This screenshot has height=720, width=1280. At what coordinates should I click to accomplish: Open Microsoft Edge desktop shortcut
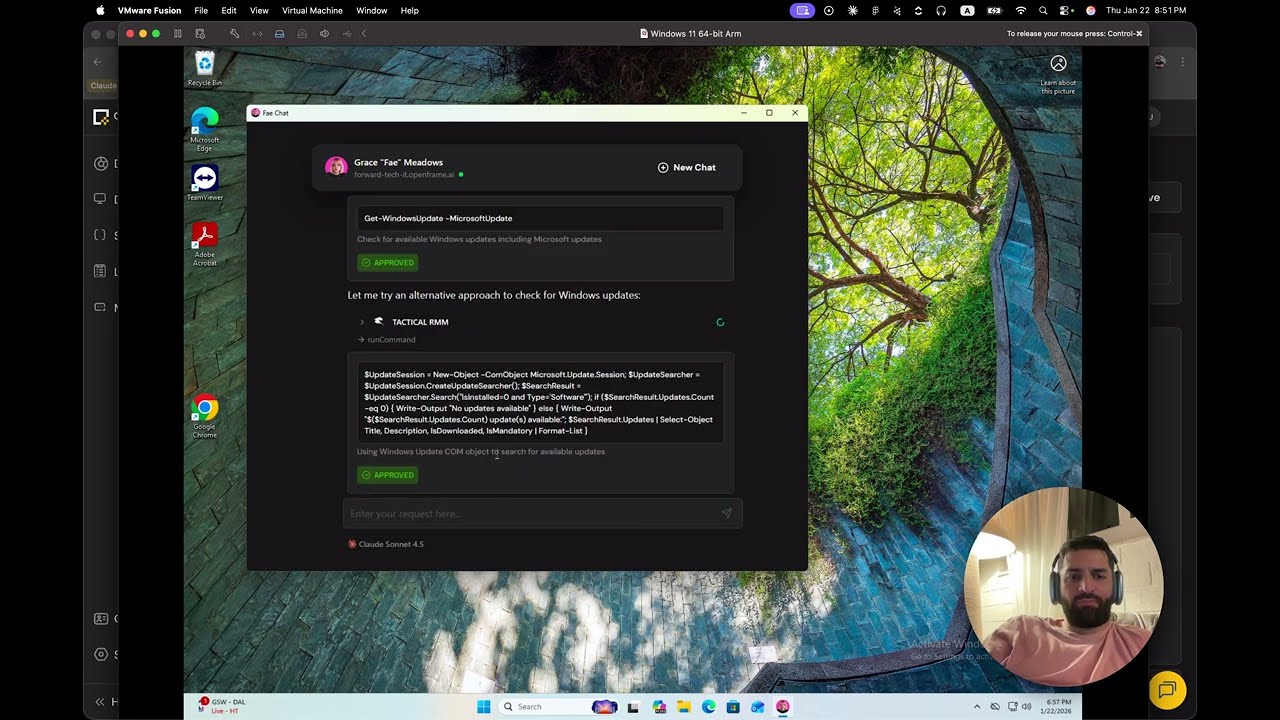coord(204,128)
